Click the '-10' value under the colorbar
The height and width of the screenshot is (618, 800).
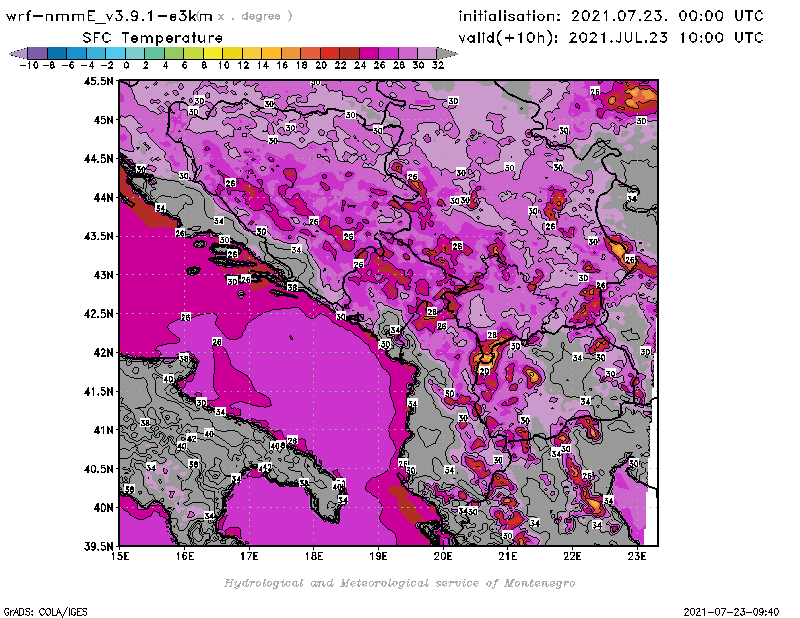coord(29,65)
